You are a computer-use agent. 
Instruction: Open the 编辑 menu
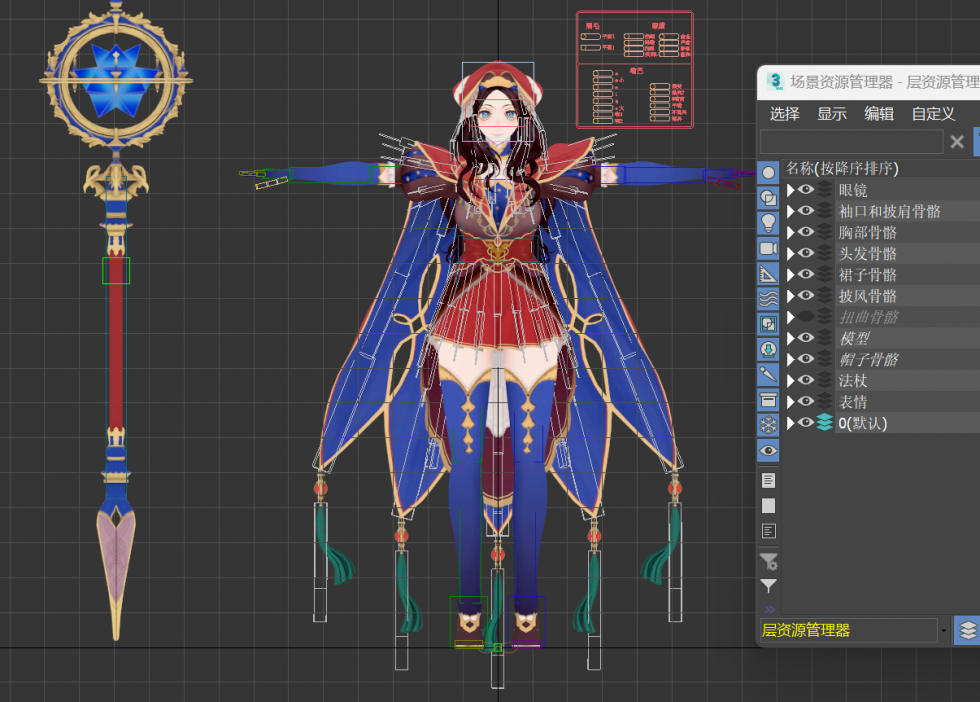[x=879, y=114]
